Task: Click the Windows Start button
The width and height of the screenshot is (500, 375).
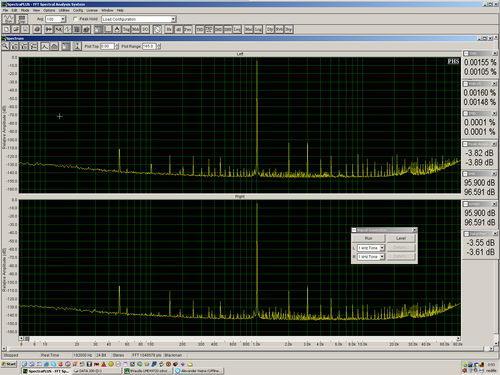Action: click(9, 364)
